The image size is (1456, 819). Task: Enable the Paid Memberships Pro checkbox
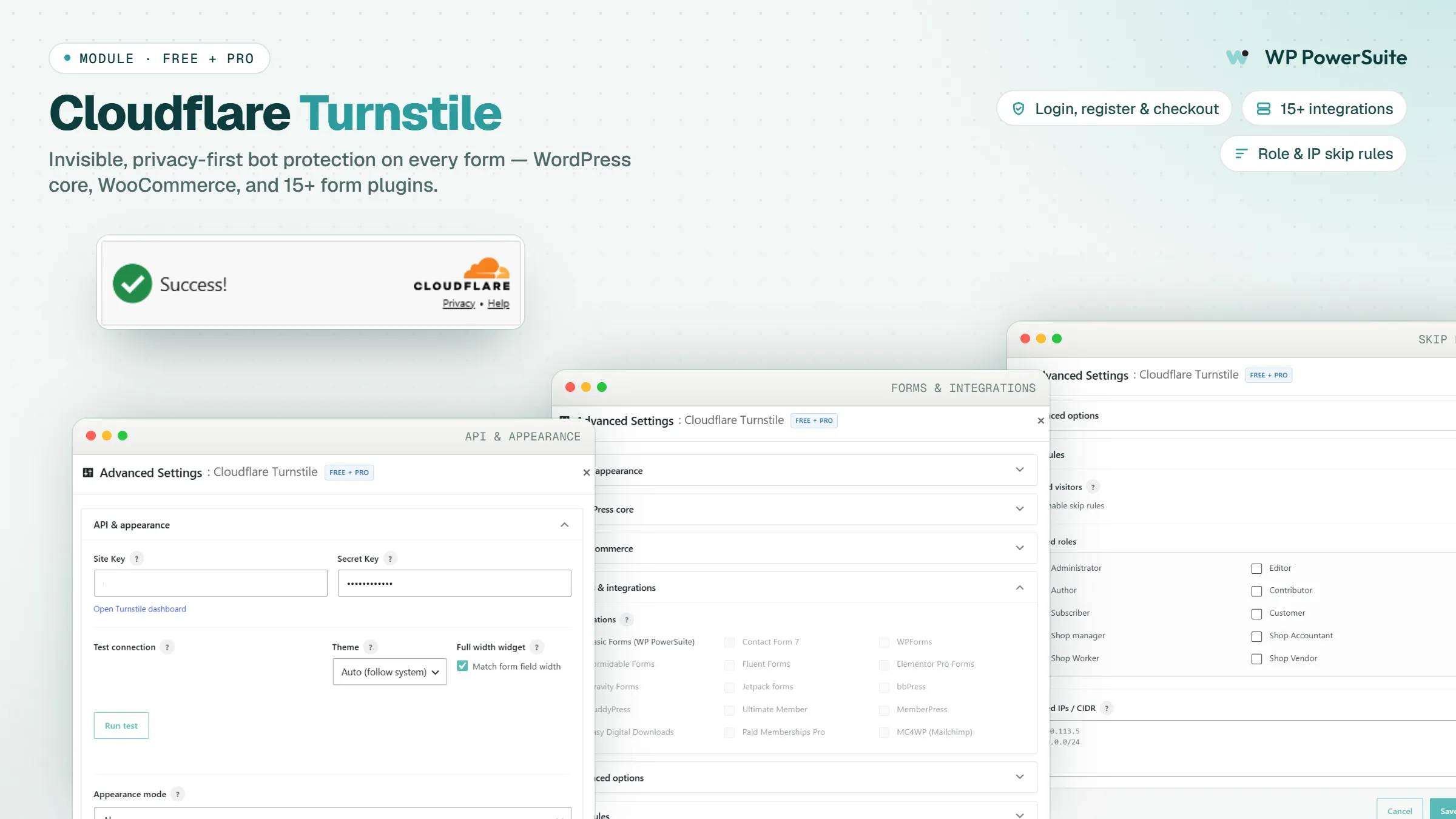(729, 732)
